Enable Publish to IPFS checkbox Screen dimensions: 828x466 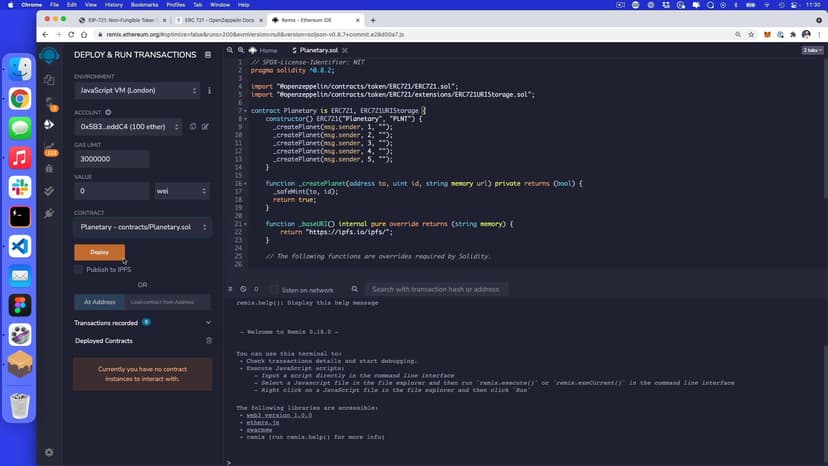pyautogui.click(x=79, y=270)
